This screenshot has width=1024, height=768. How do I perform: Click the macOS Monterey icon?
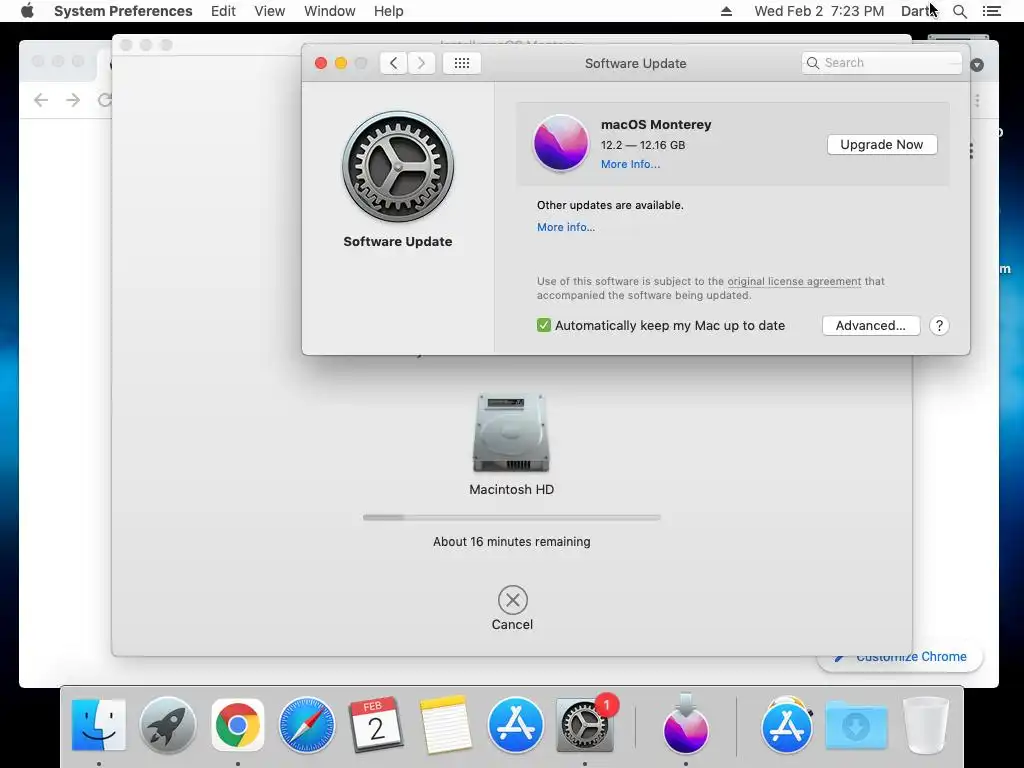pyautogui.click(x=560, y=143)
